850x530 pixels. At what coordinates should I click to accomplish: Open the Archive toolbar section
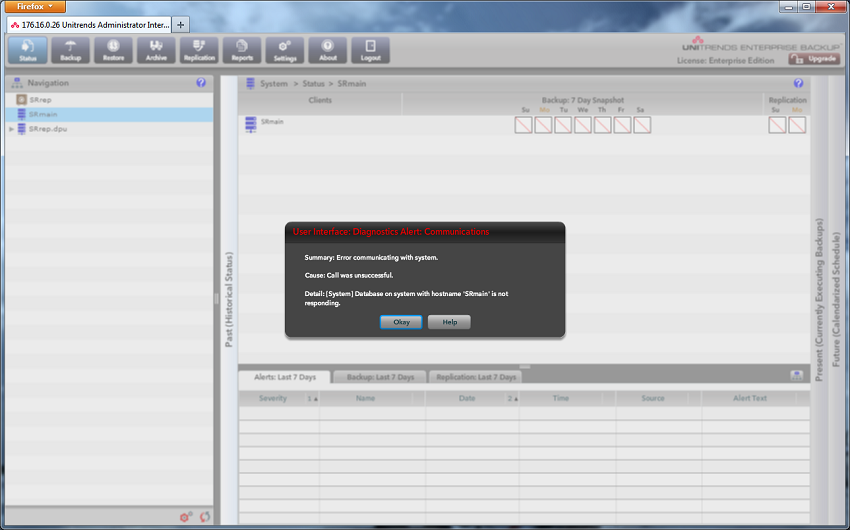click(156, 50)
